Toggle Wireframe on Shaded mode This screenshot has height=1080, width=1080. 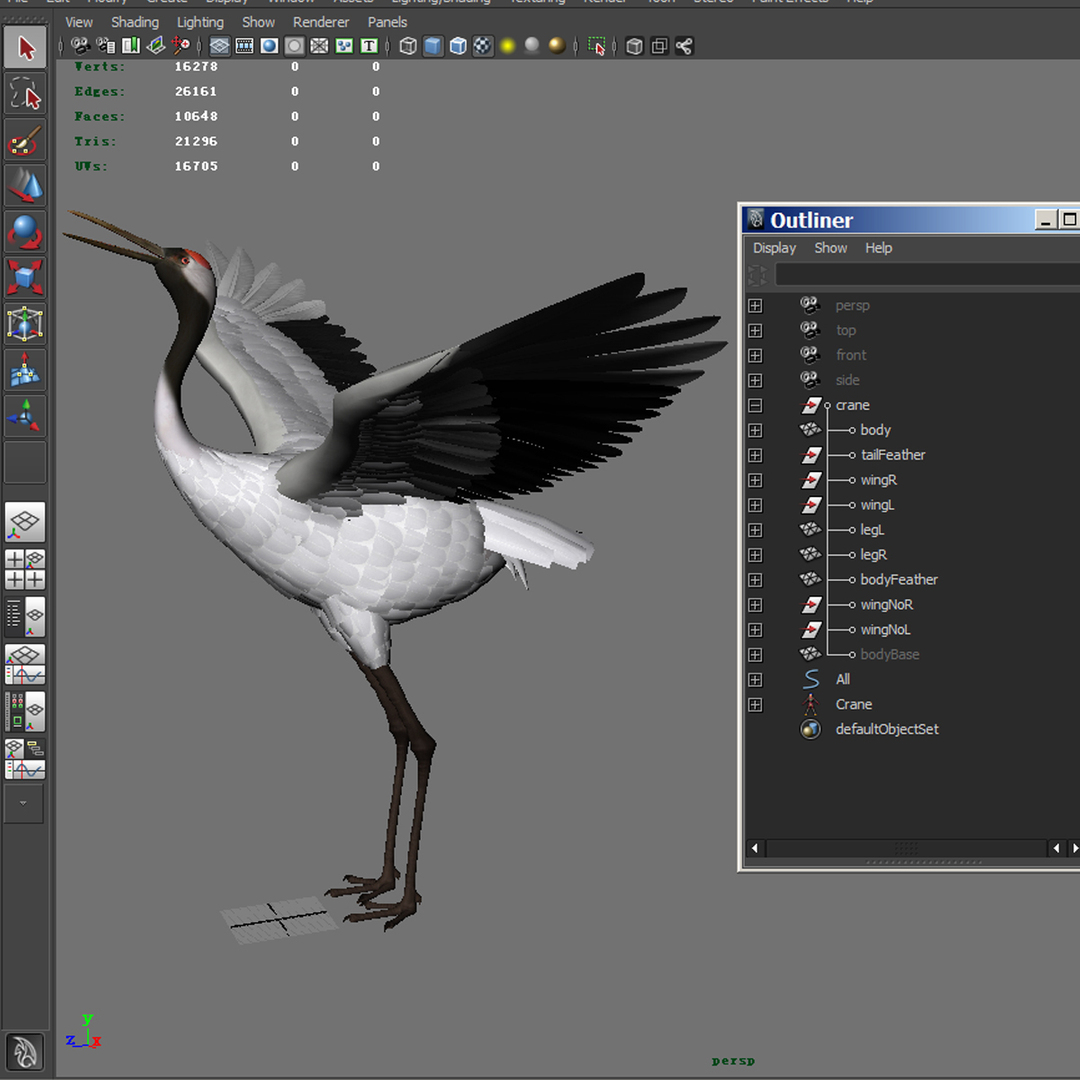458,46
